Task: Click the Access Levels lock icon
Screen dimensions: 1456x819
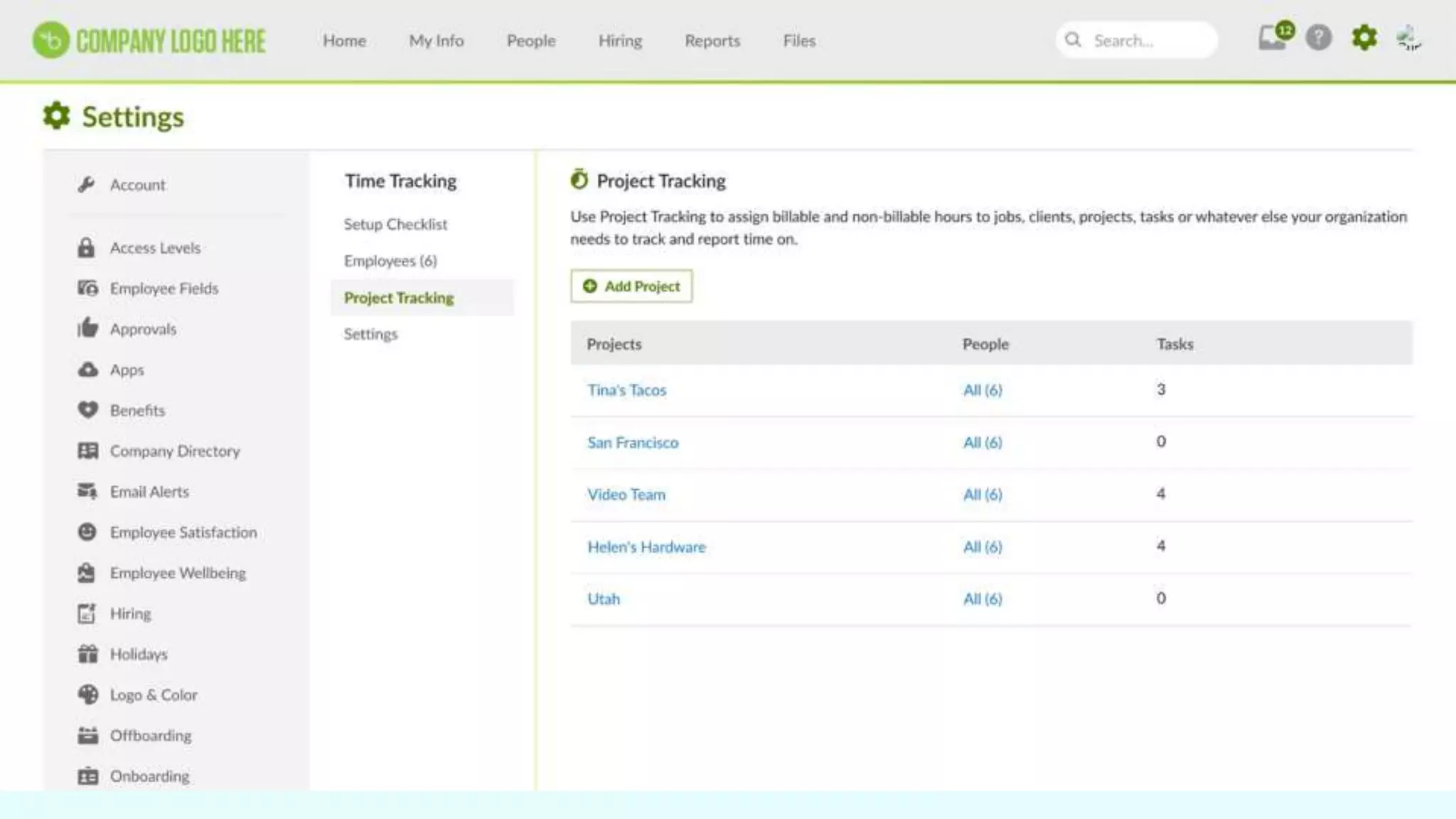Action: [x=86, y=248]
